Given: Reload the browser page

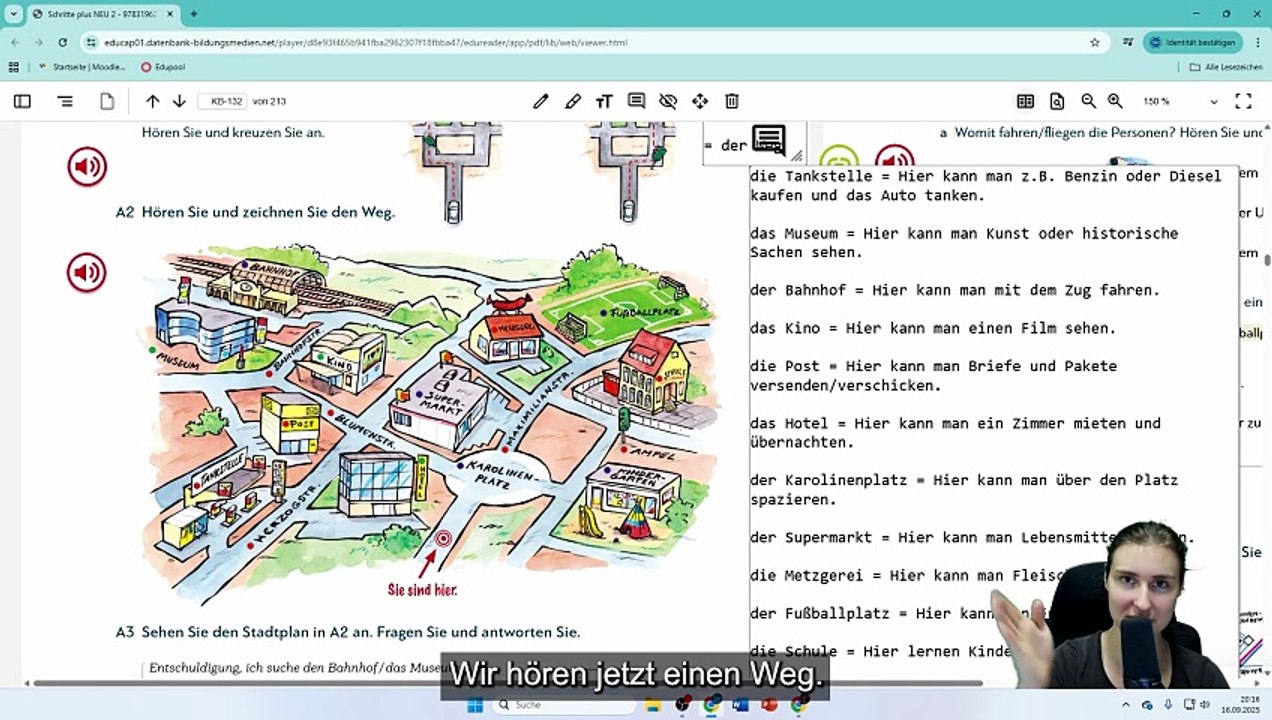Looking at the screenshot, I should click(x=62, y=43).
